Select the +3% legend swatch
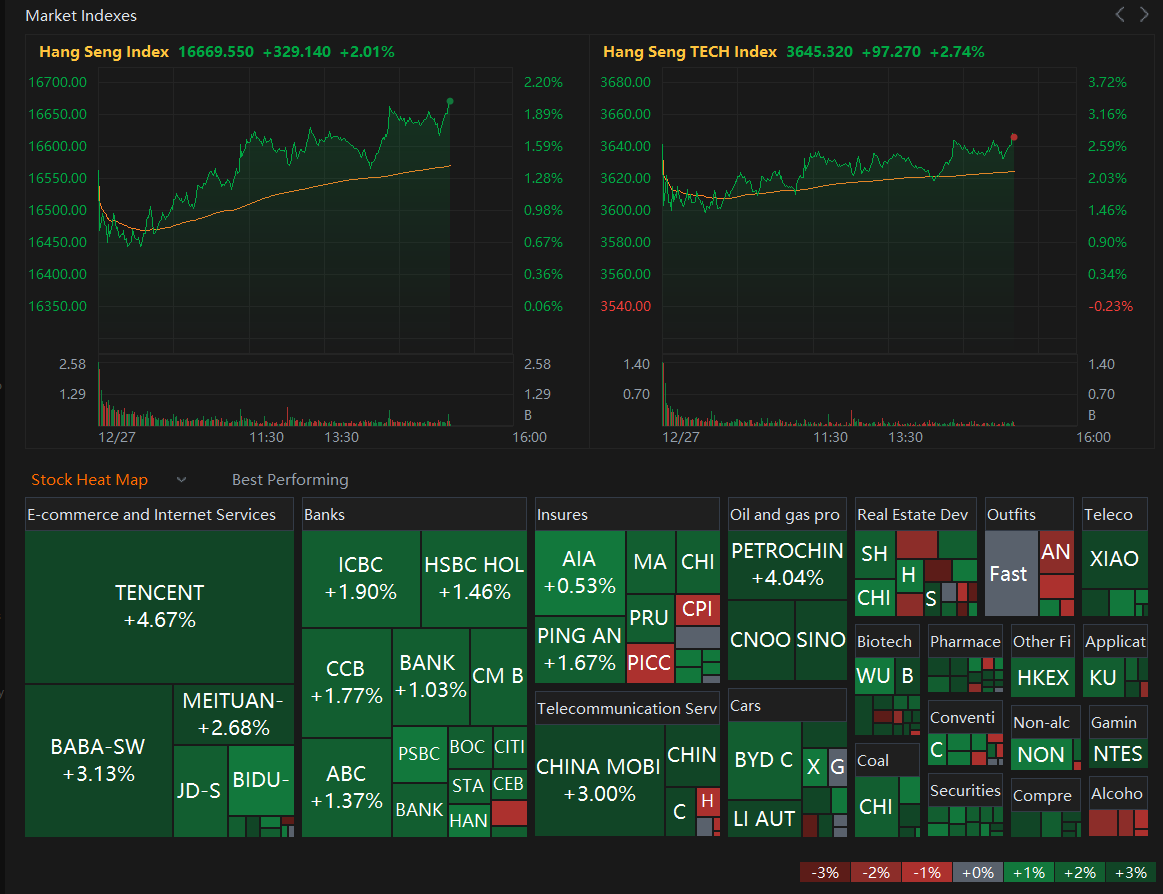The image size is (1163, 894). point(1130,872)
